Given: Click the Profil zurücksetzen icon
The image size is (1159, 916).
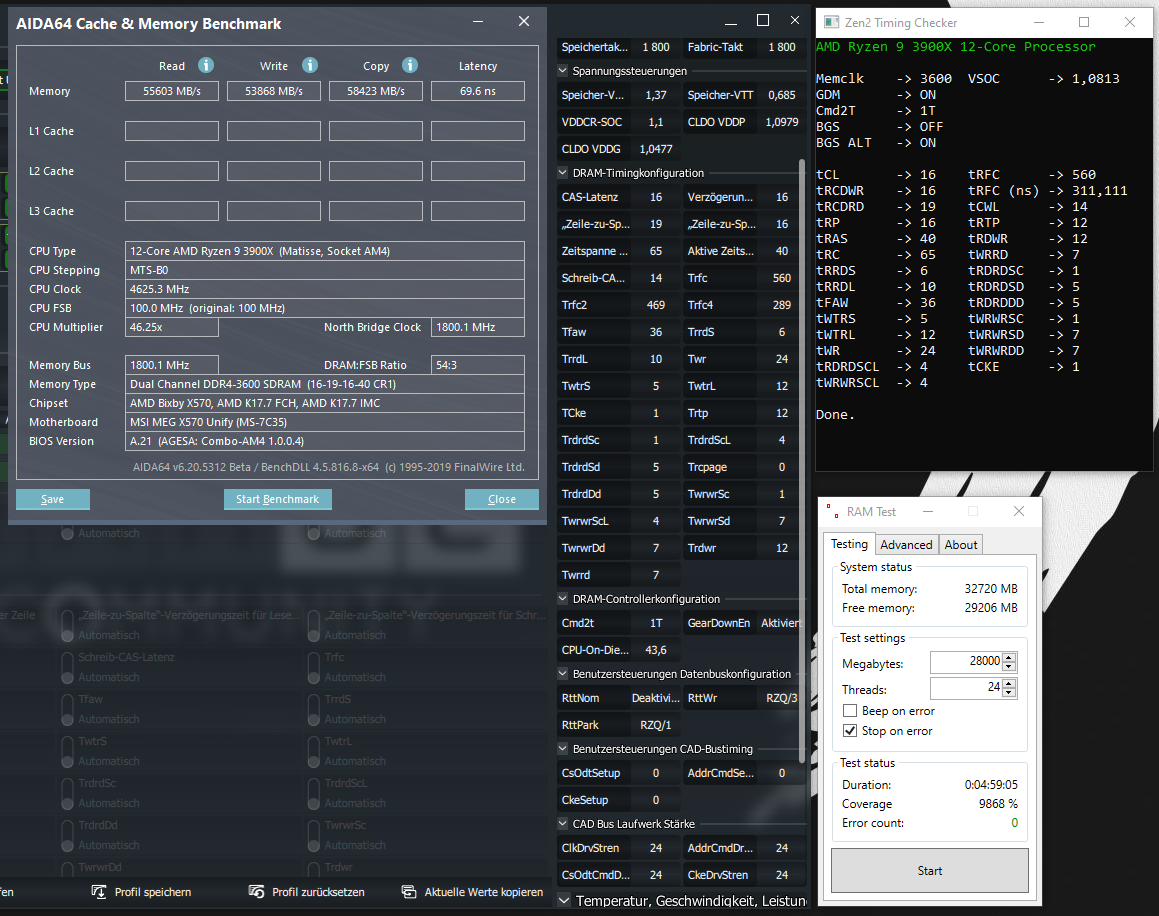Looking at the screenshot, I should (256, 892).
